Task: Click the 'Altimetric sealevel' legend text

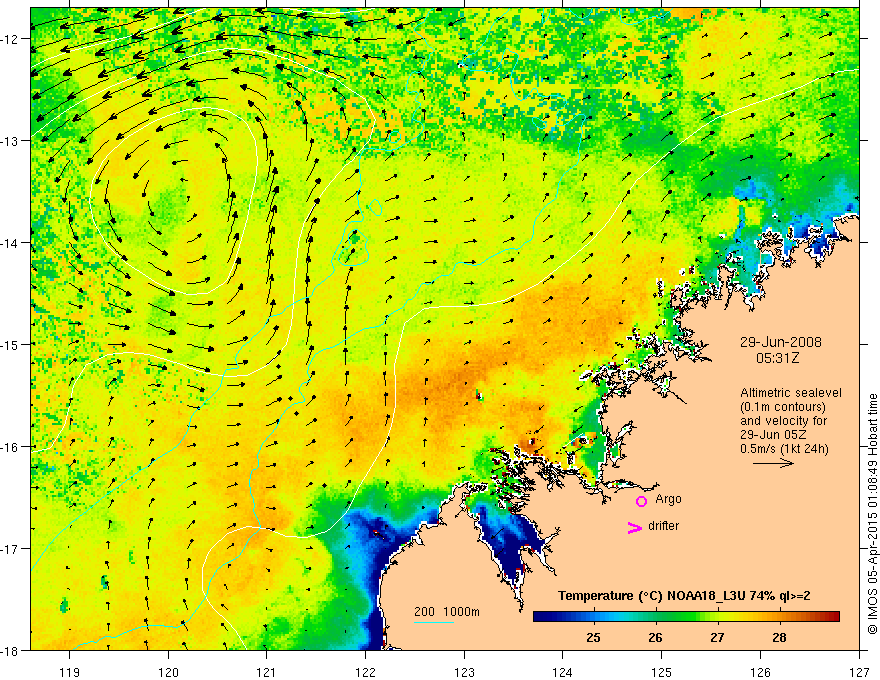Action: coord(791,393)
